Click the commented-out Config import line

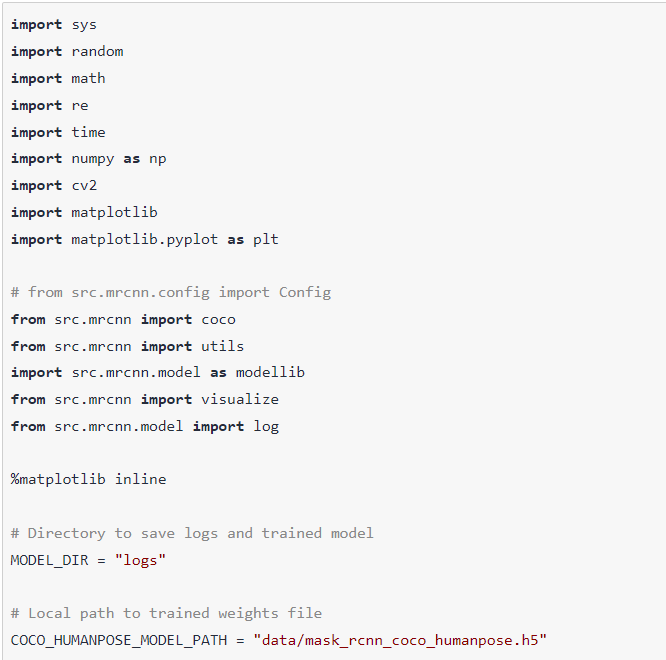pyautogui.click(x=170, y=293)
